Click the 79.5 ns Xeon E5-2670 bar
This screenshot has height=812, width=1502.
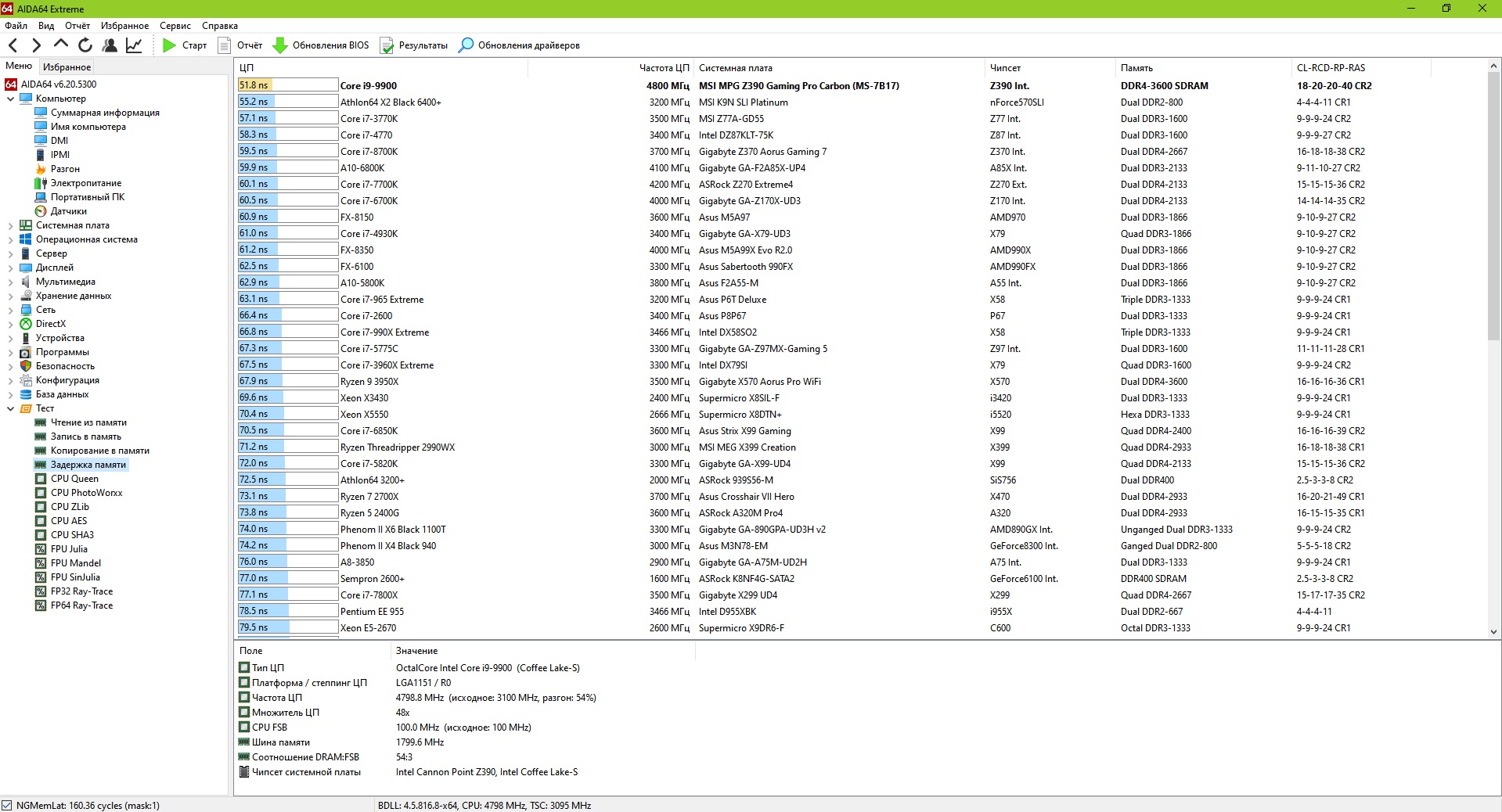click(x=287, y=627)
